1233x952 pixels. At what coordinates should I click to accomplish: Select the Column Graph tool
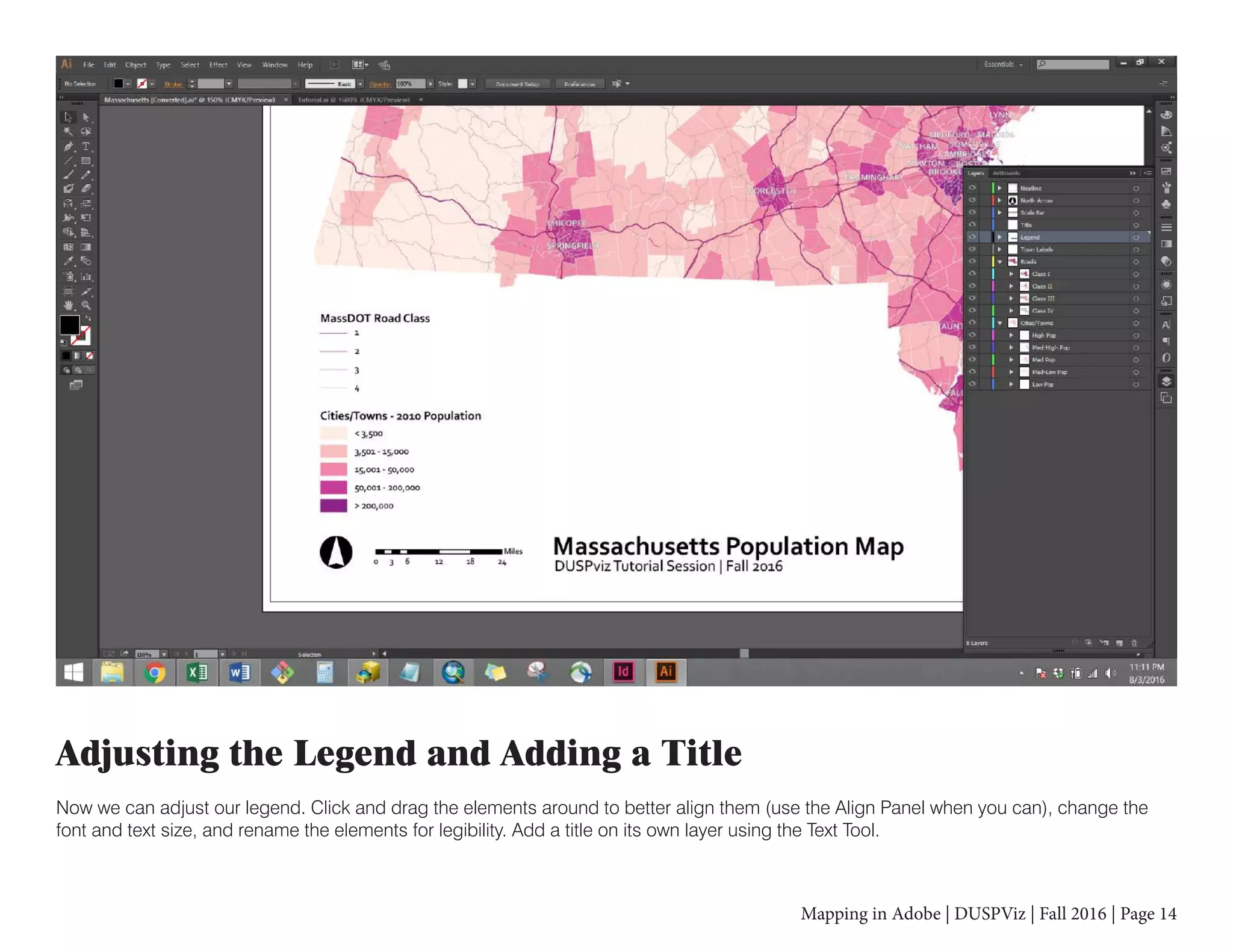click(x=86, y=276)
